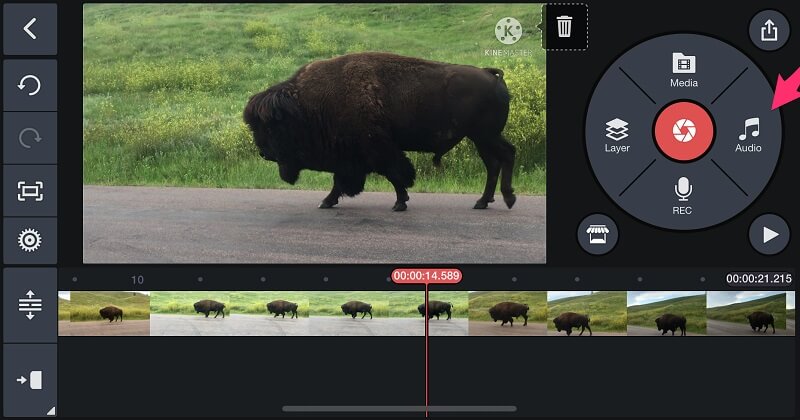Open the KineMaster asset store
The width and height of the screenshot is (800, 420).
[x=597, y=235]
